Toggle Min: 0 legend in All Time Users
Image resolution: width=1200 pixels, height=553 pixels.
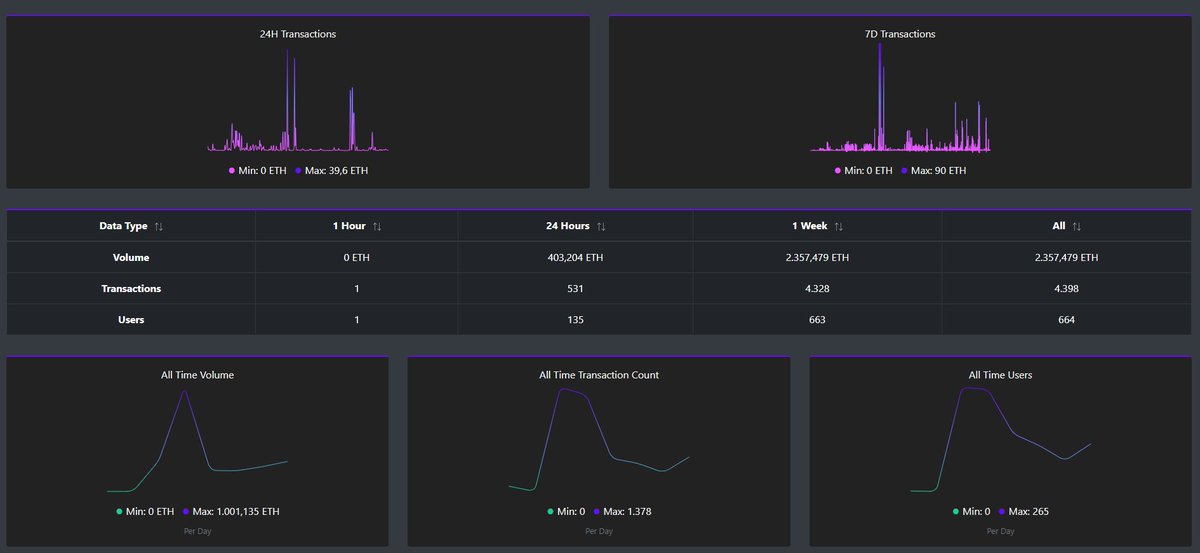point(972,512)
